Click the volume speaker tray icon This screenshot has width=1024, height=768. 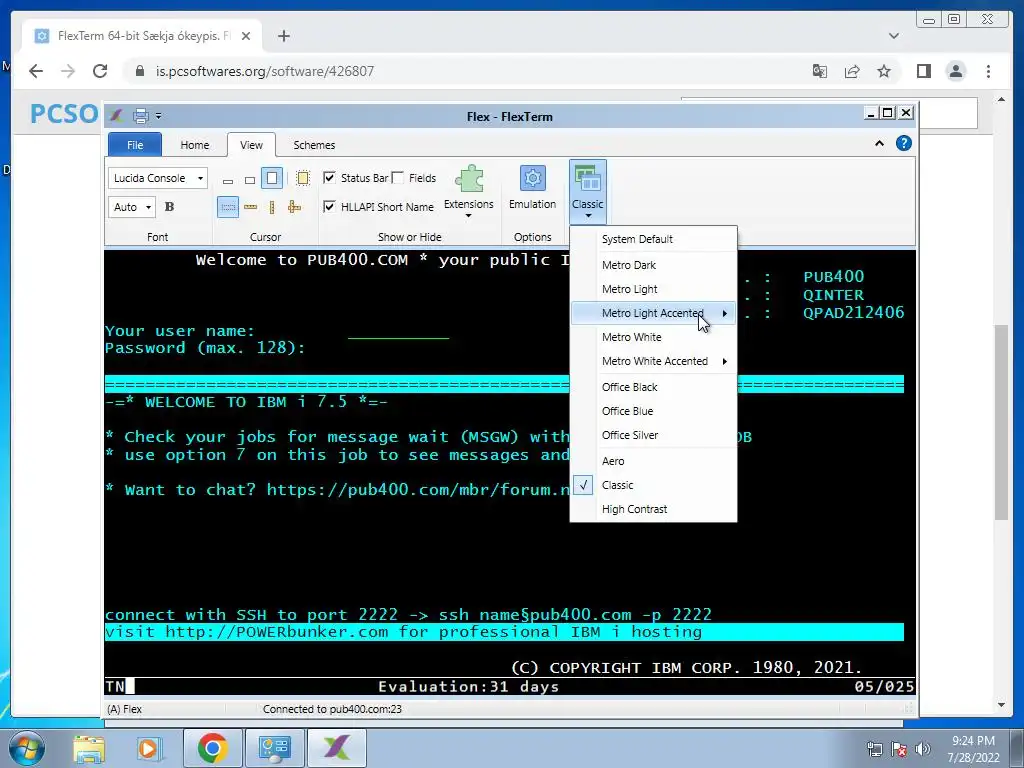(922, 749)
